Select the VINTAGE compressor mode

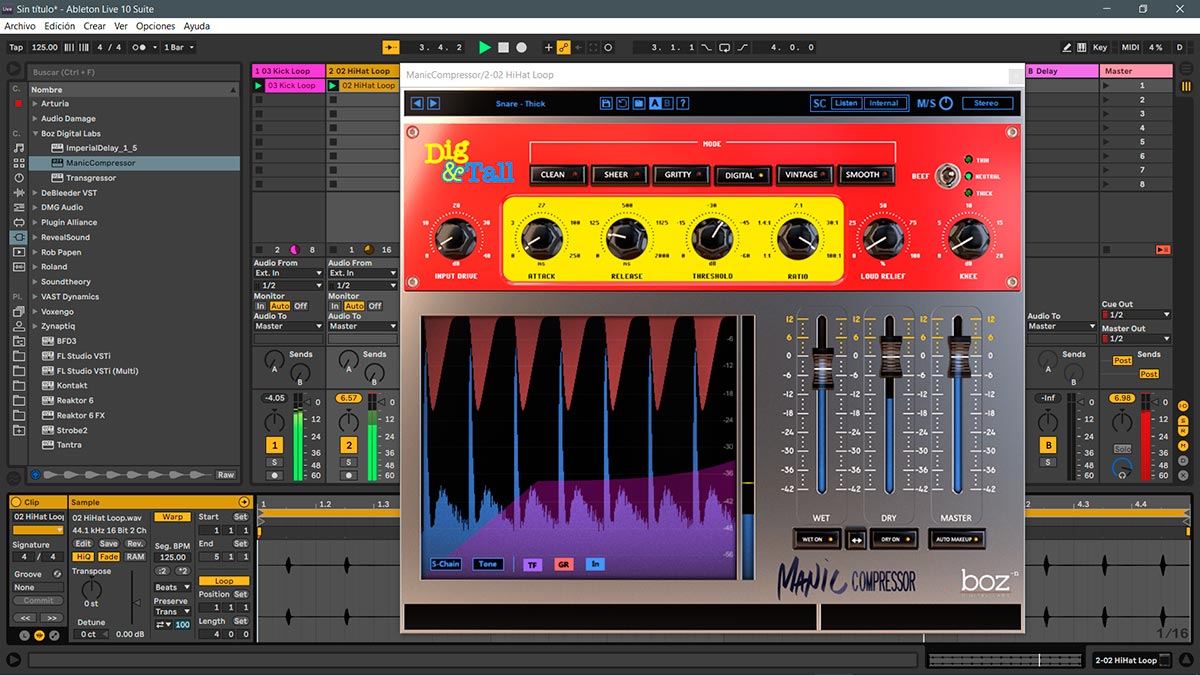pos(805,175)
